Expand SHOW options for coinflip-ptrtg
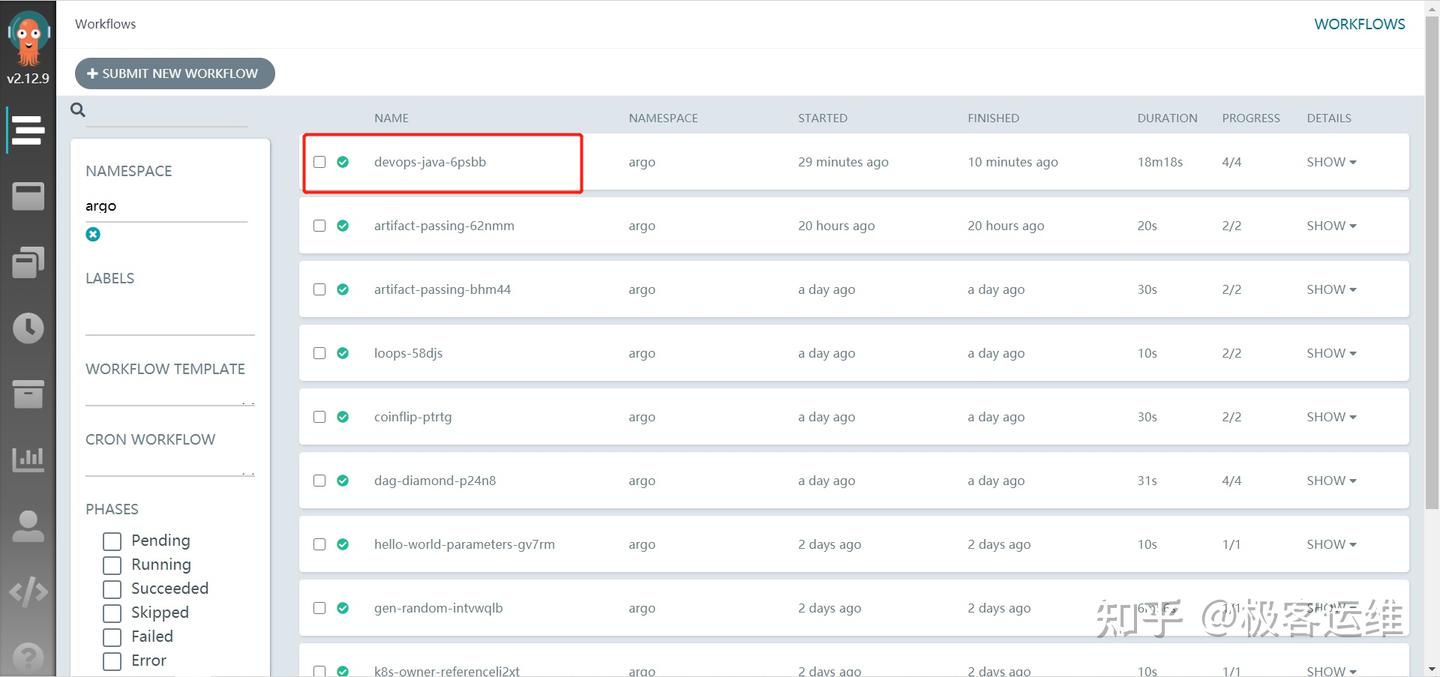 pos(1330,416)
